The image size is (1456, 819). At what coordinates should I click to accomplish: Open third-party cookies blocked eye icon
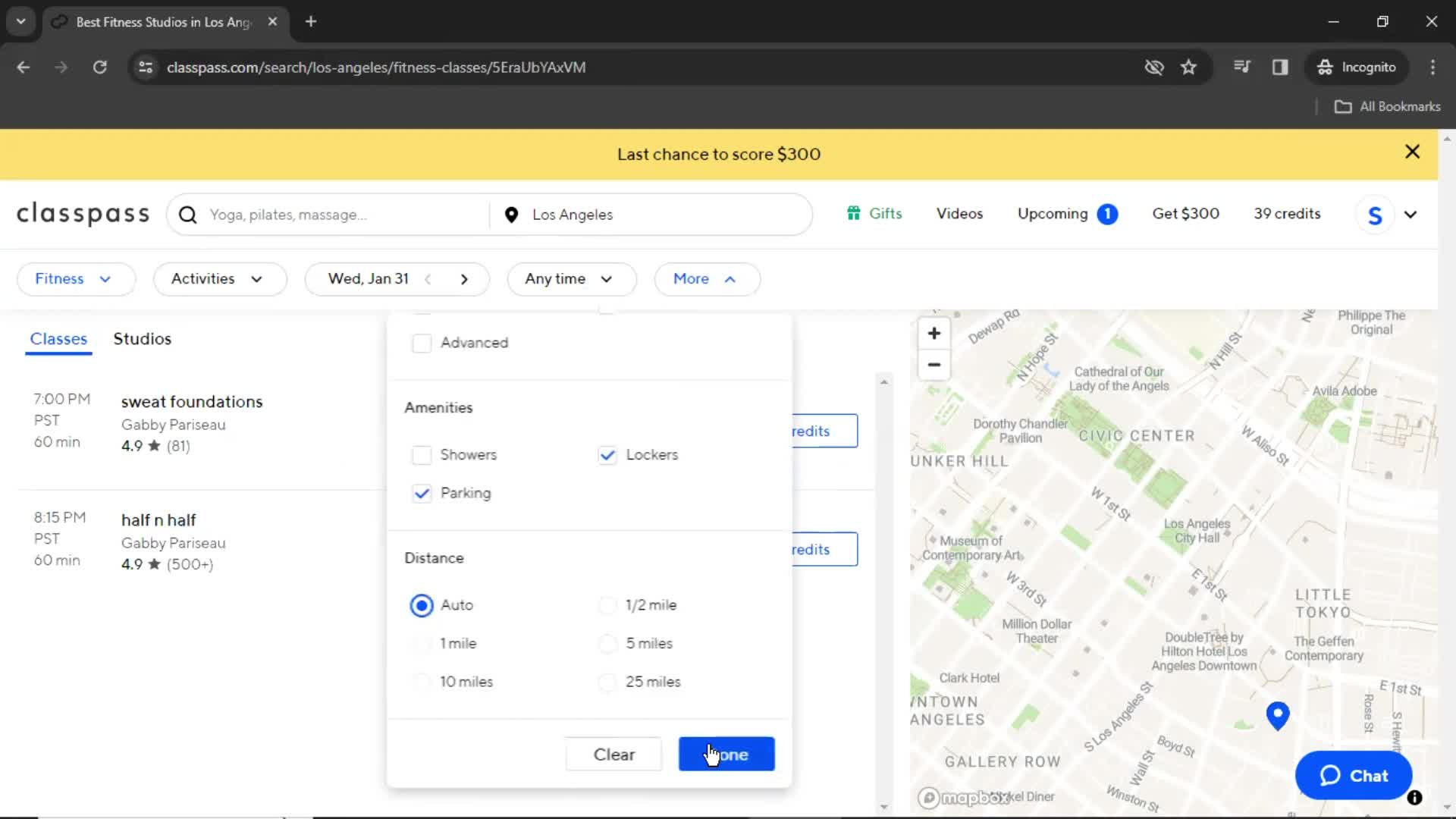pyautogui.click(x=1153, y=67)
